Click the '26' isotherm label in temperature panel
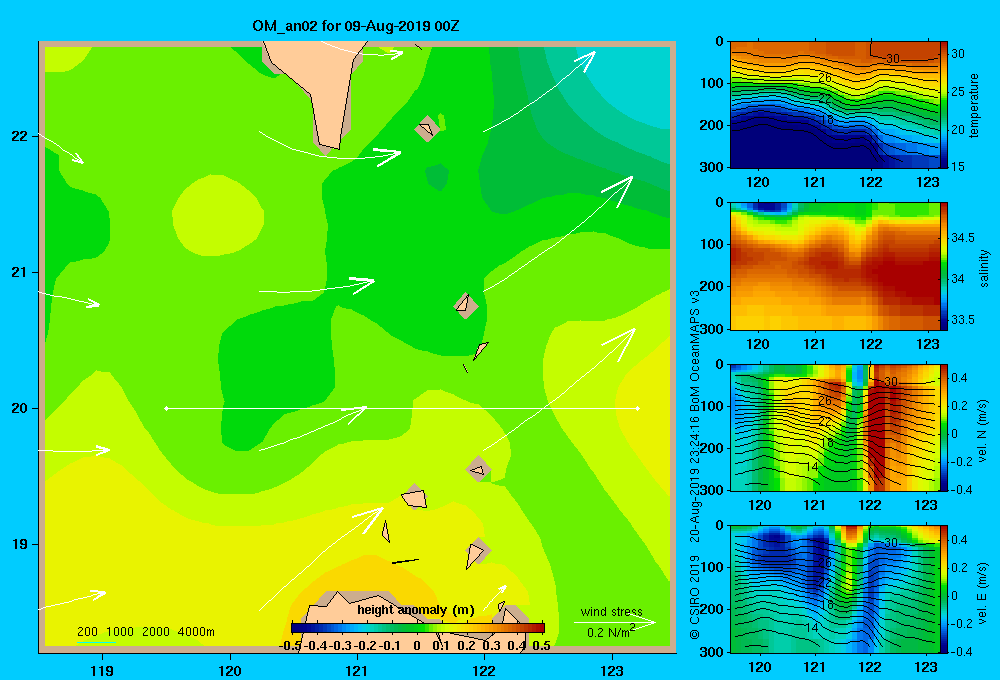 [x=825, y=78]
